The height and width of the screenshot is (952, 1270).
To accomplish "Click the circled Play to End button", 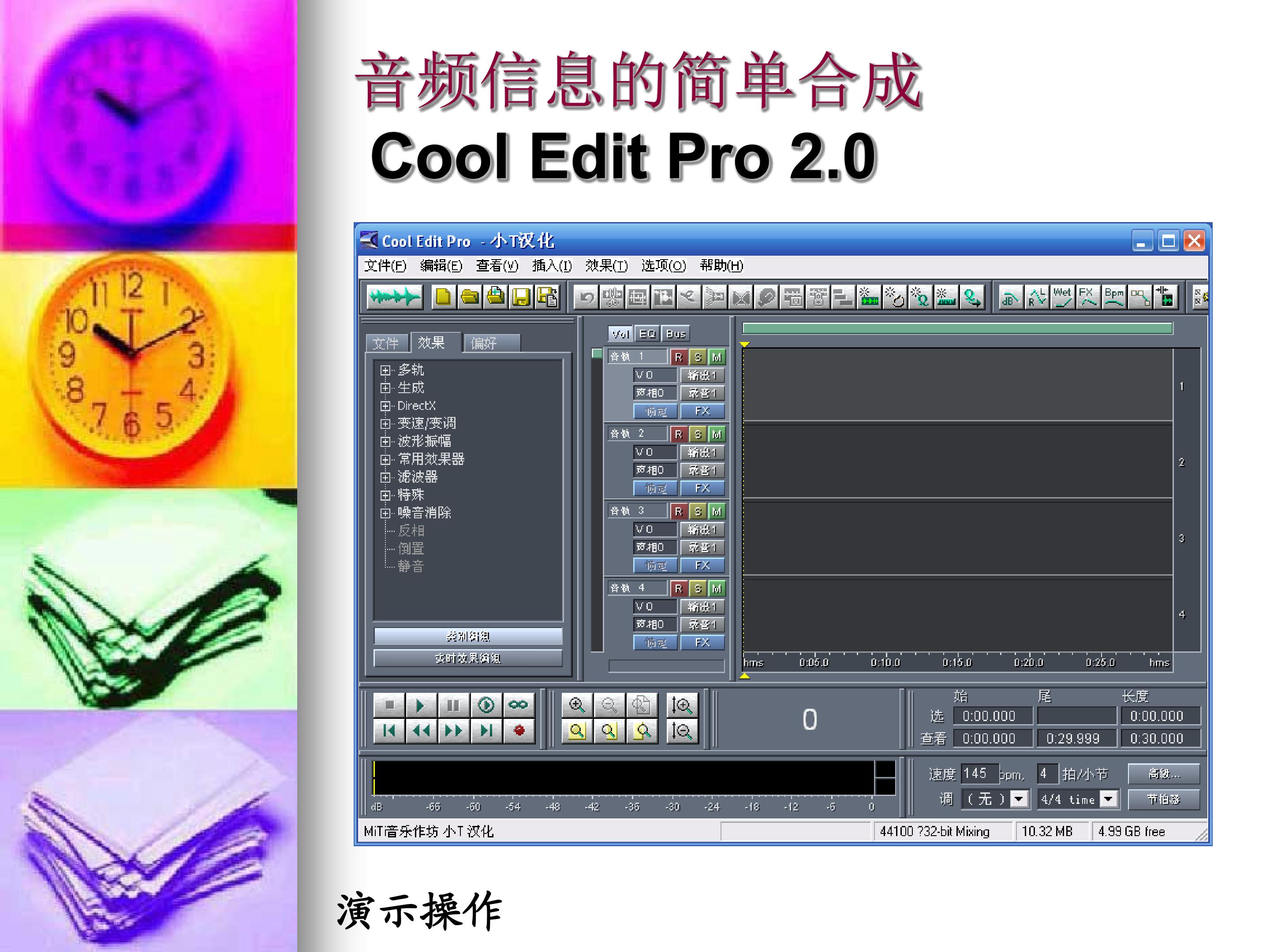I will pos(486,705).
